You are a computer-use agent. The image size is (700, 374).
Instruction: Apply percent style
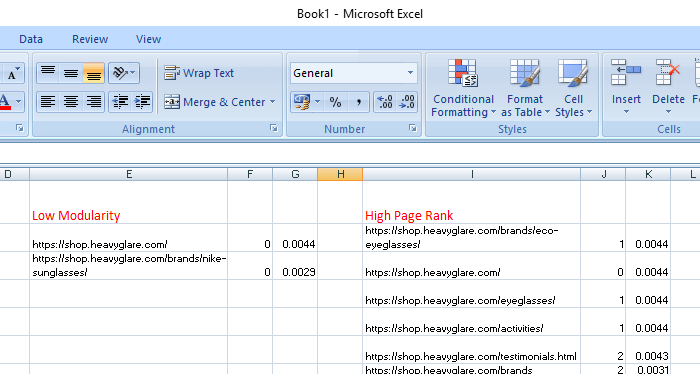(x=335, y=102)
